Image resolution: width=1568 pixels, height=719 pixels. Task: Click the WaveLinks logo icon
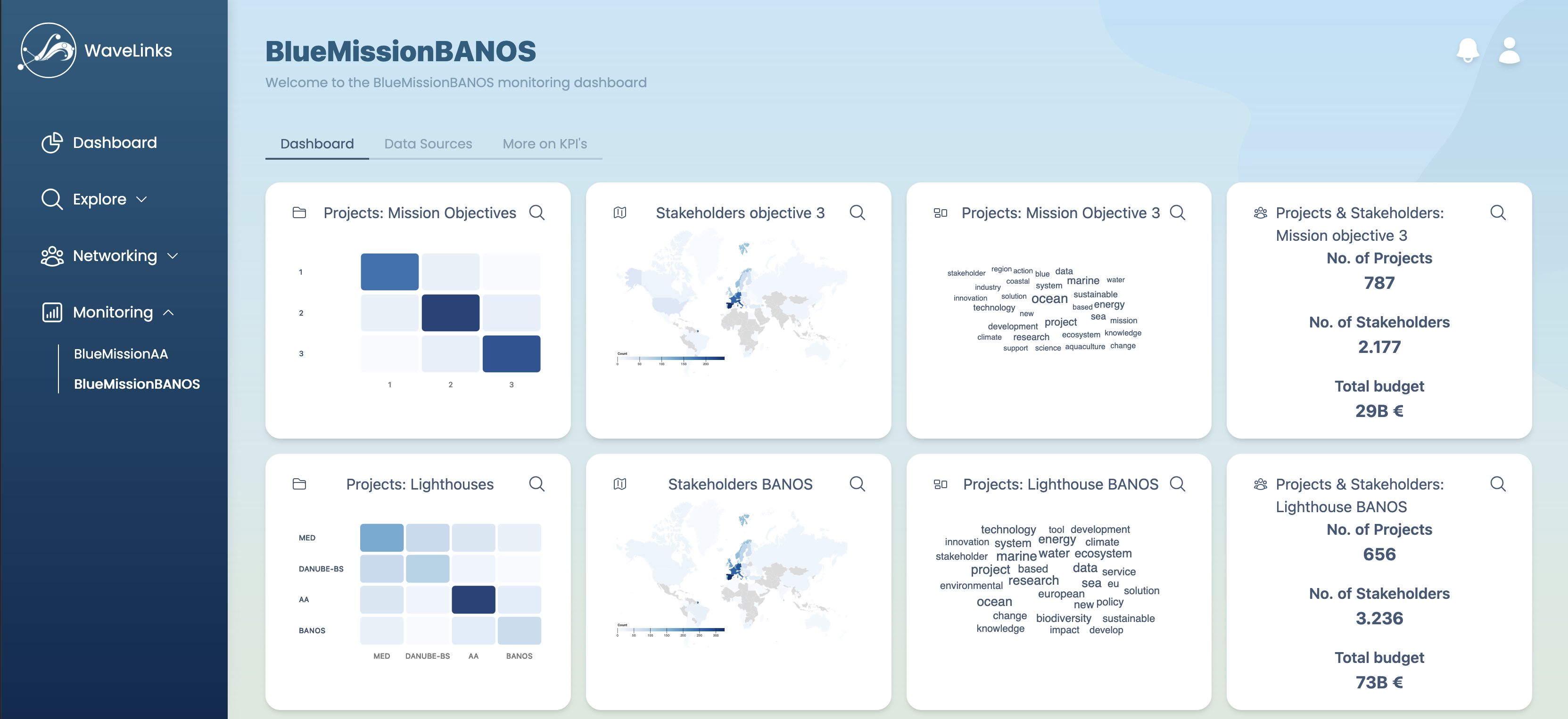[48, 50]
